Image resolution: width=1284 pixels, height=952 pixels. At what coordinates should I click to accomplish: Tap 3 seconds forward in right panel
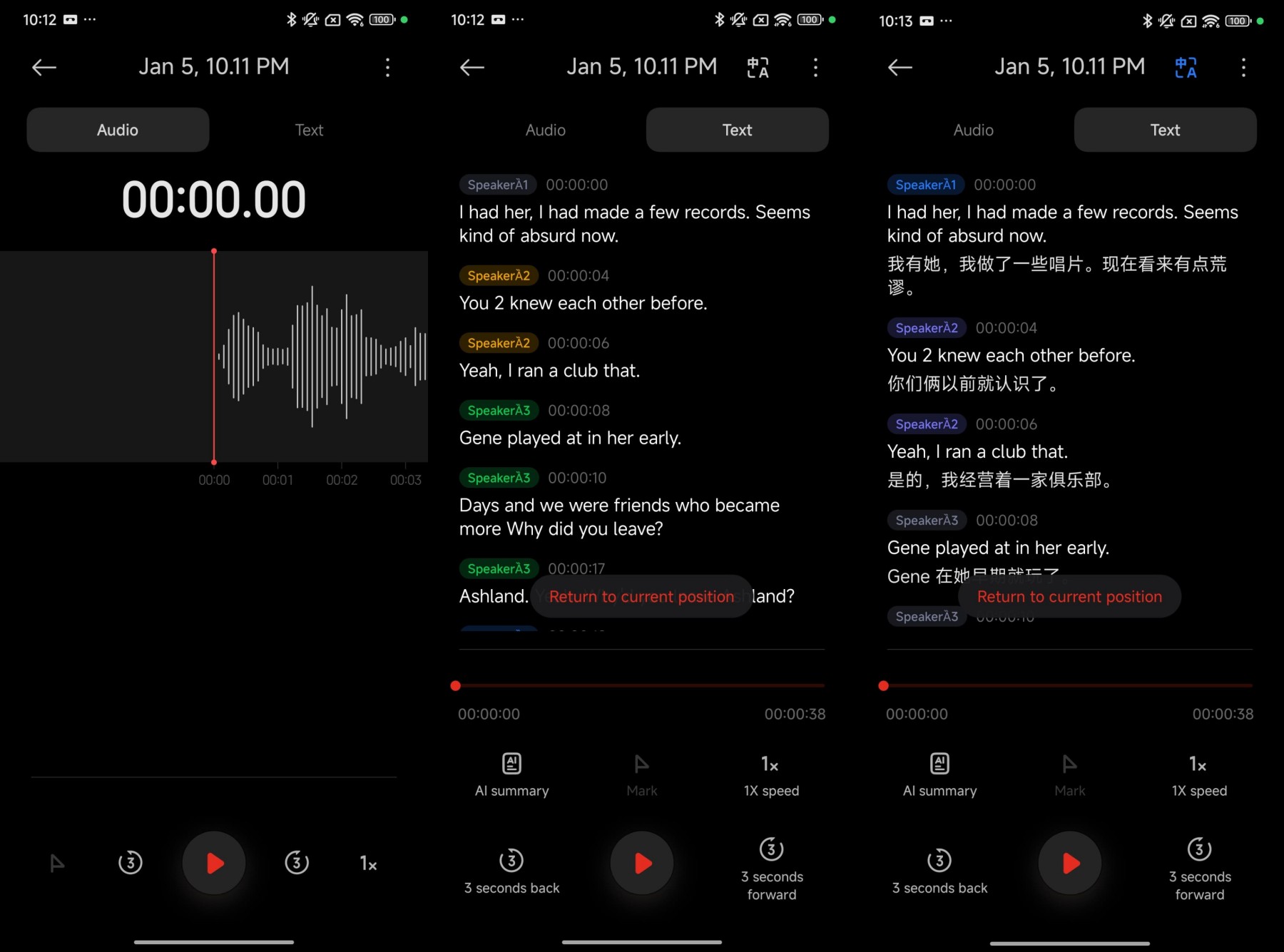[x=1200, y=869]
